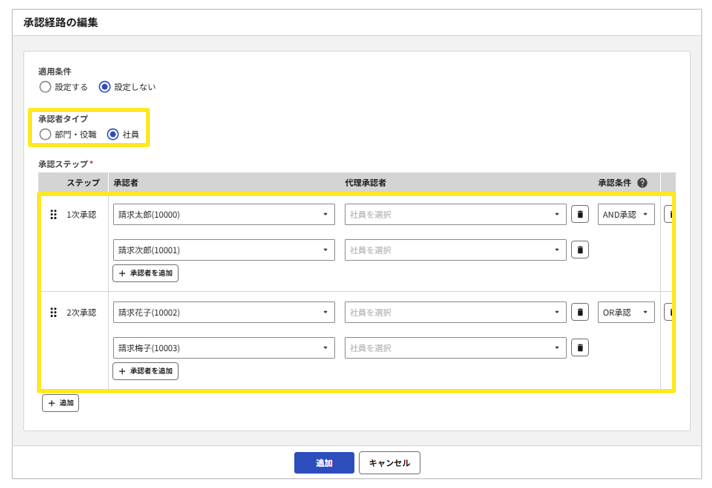Click the help icon next to 承認条件
The height and width of the screenshot is (488, 712).
click(642, 183)
